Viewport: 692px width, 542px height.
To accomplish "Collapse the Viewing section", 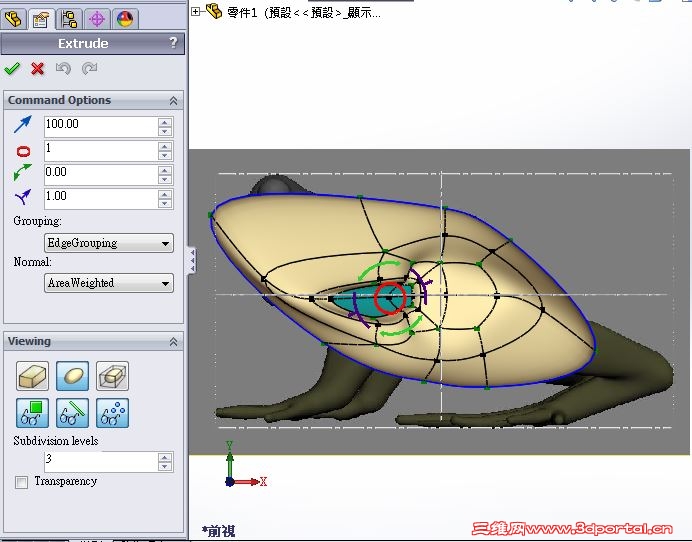I will 173,342.
